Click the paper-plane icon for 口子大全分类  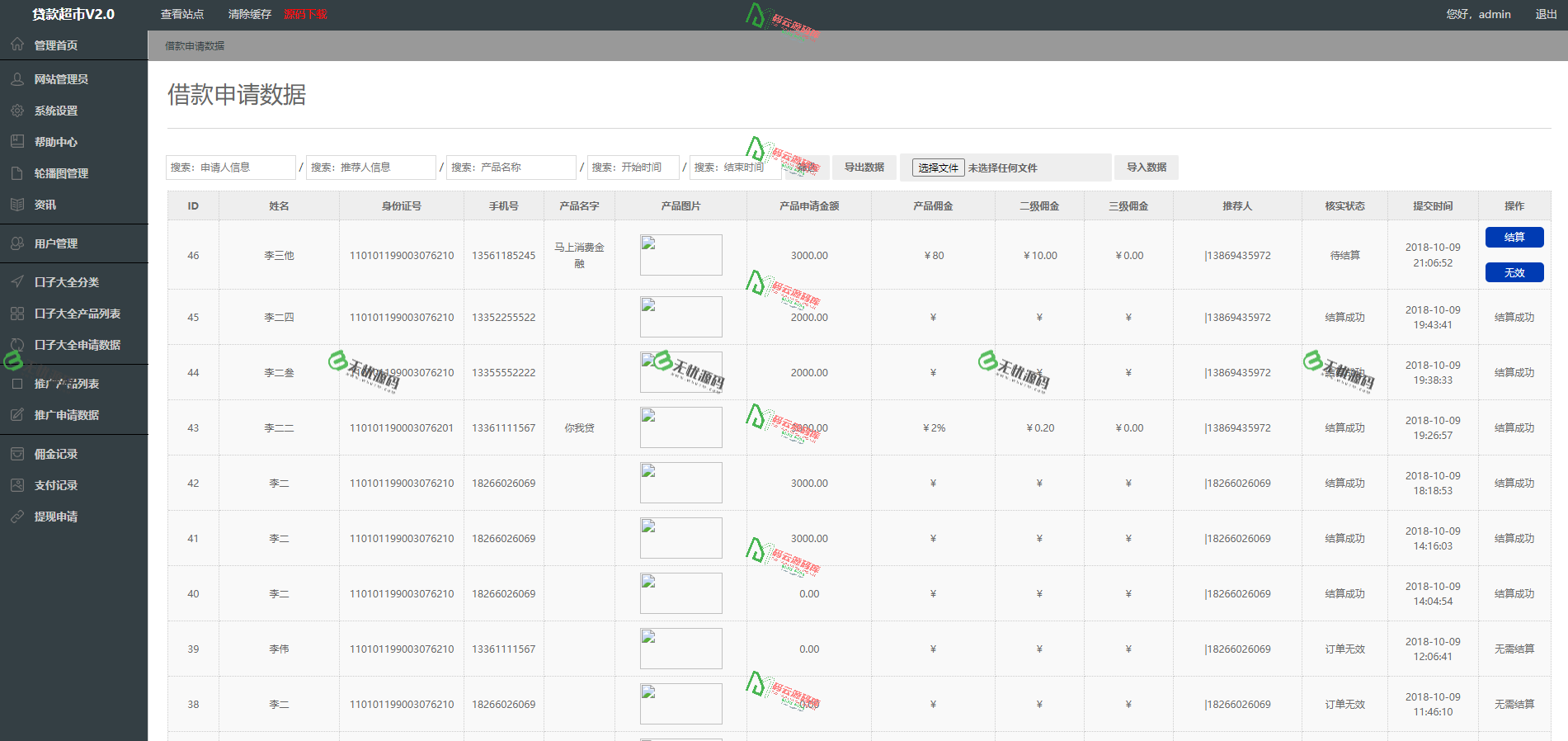click(x=17, y=282)
